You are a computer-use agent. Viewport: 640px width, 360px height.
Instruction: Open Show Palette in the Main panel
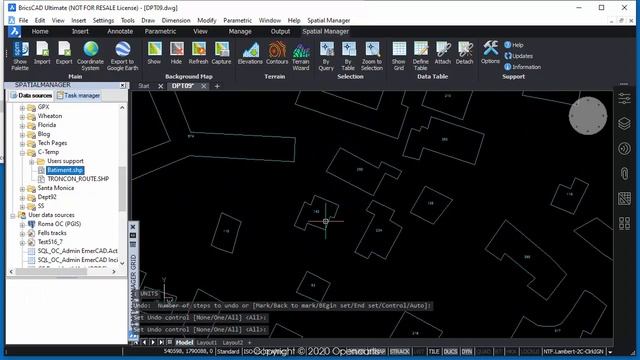[x=20, y=56]
